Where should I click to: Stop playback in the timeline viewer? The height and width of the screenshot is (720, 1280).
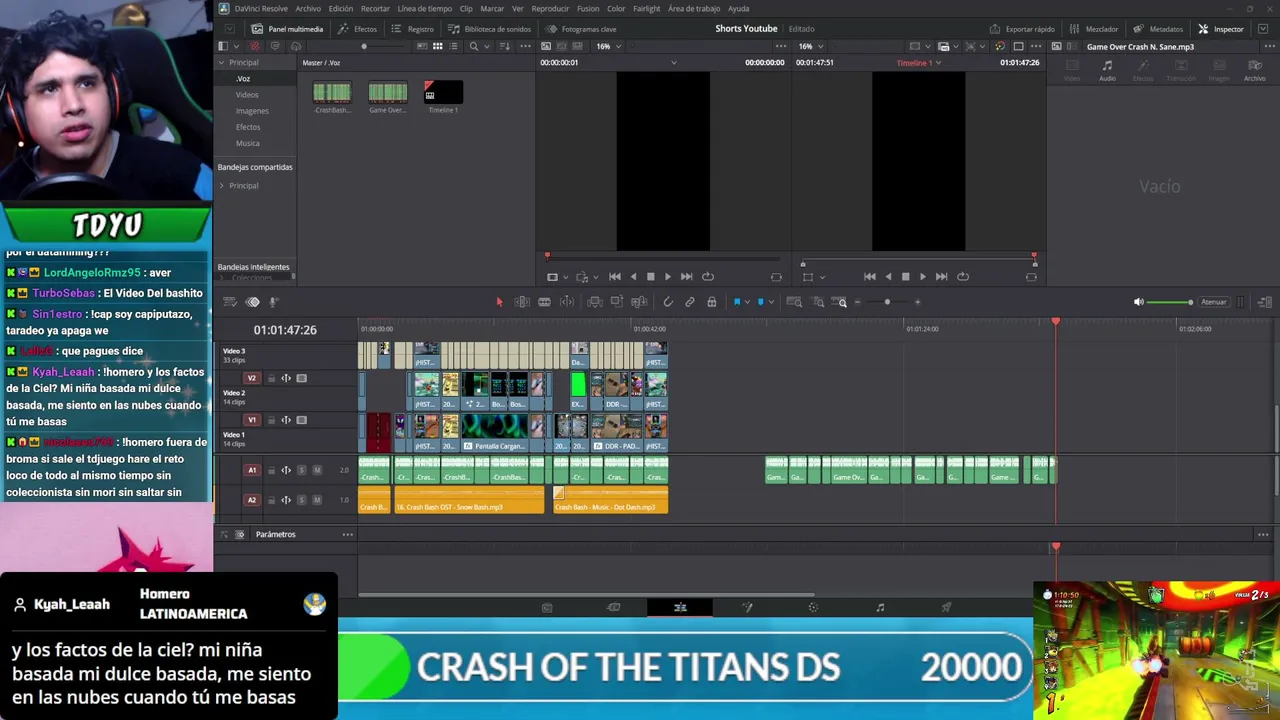click(x=905, y=277)
